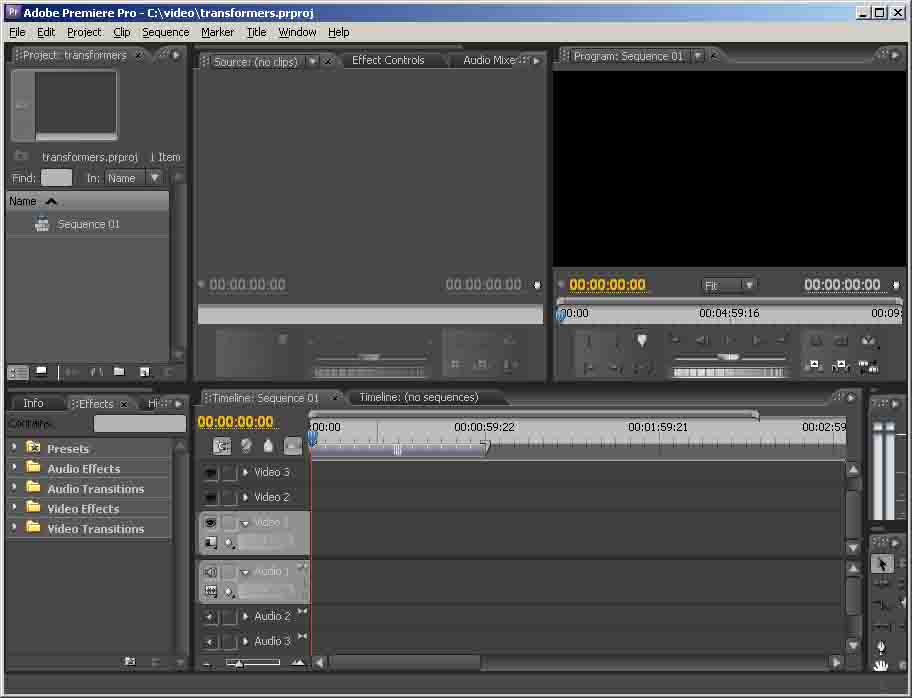Expand the Audio Effects folder
Image resolution: width=912 pixels, height=698 pixels.
pyautogui.click(x=14, y=467)
